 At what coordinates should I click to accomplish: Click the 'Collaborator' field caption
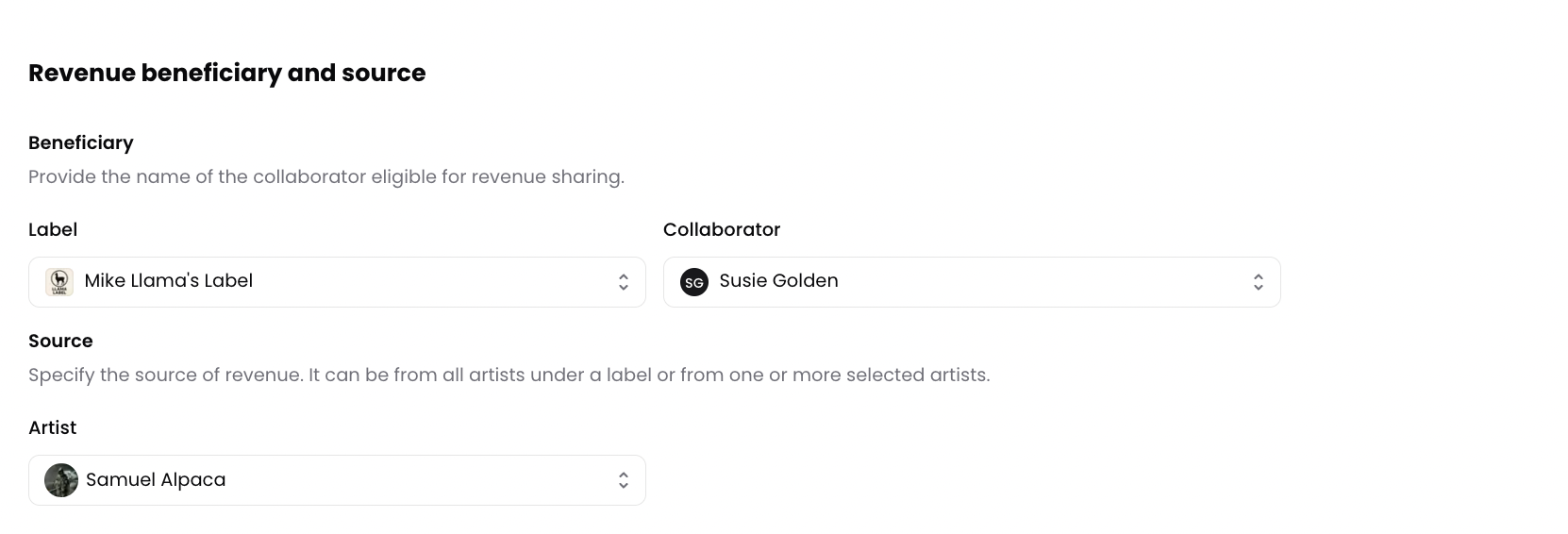pyautogui.click(x=722, y=229)
